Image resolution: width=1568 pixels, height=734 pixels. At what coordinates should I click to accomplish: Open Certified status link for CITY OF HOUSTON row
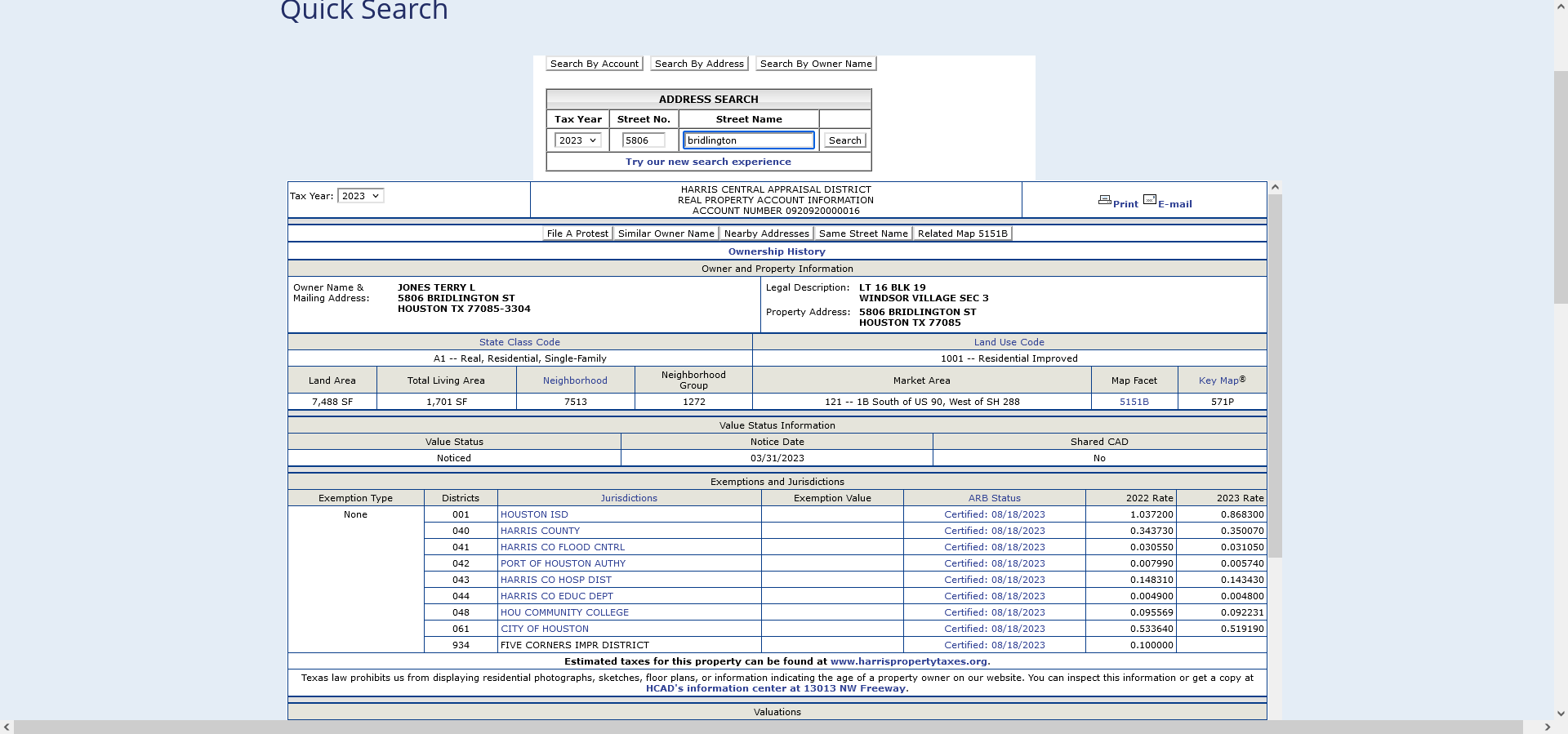[994, 629]
